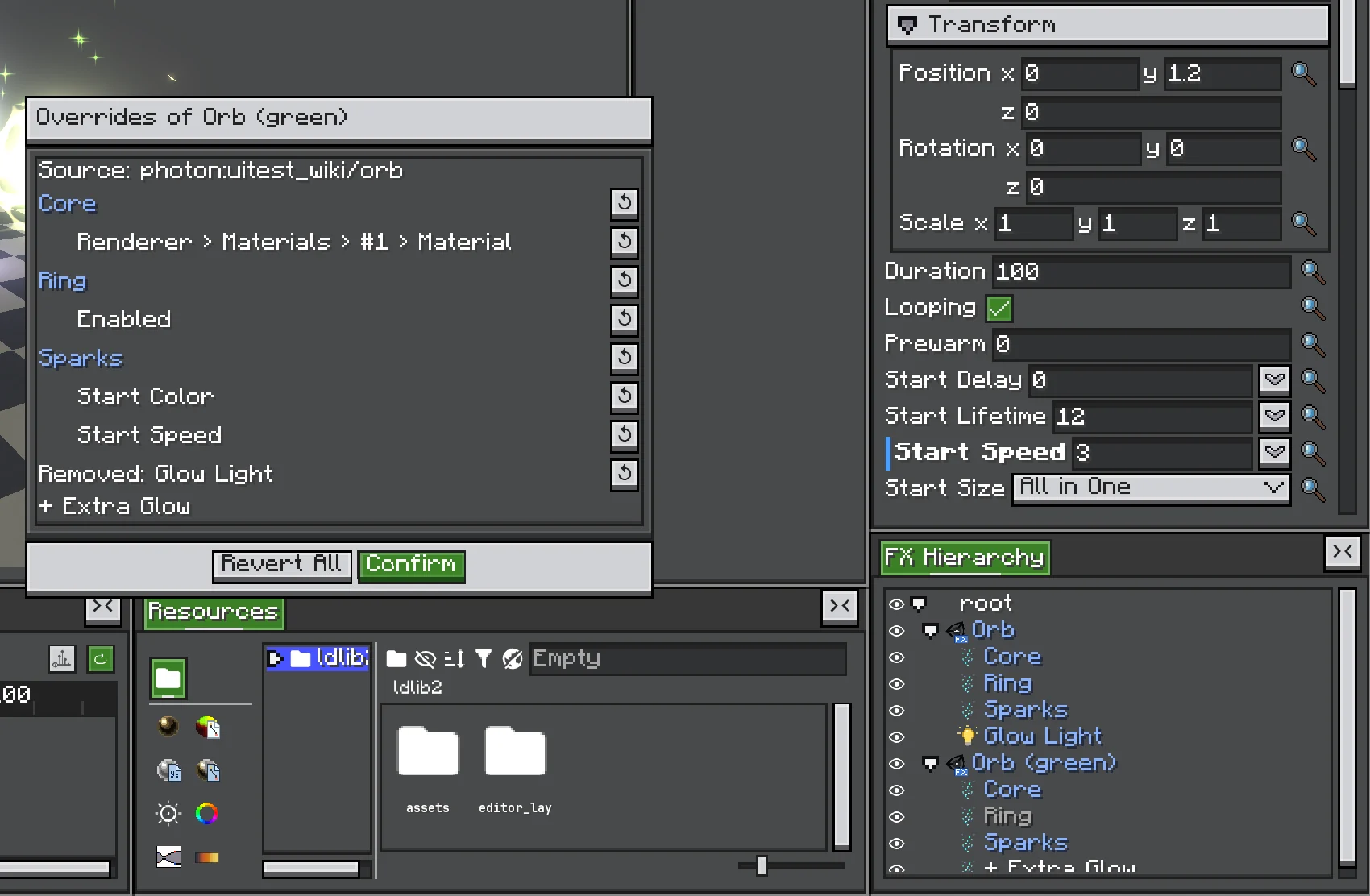Click the filter funnel icon in Resources
1370x896 pixels.
pyautogui.click(x=484, y=659)
